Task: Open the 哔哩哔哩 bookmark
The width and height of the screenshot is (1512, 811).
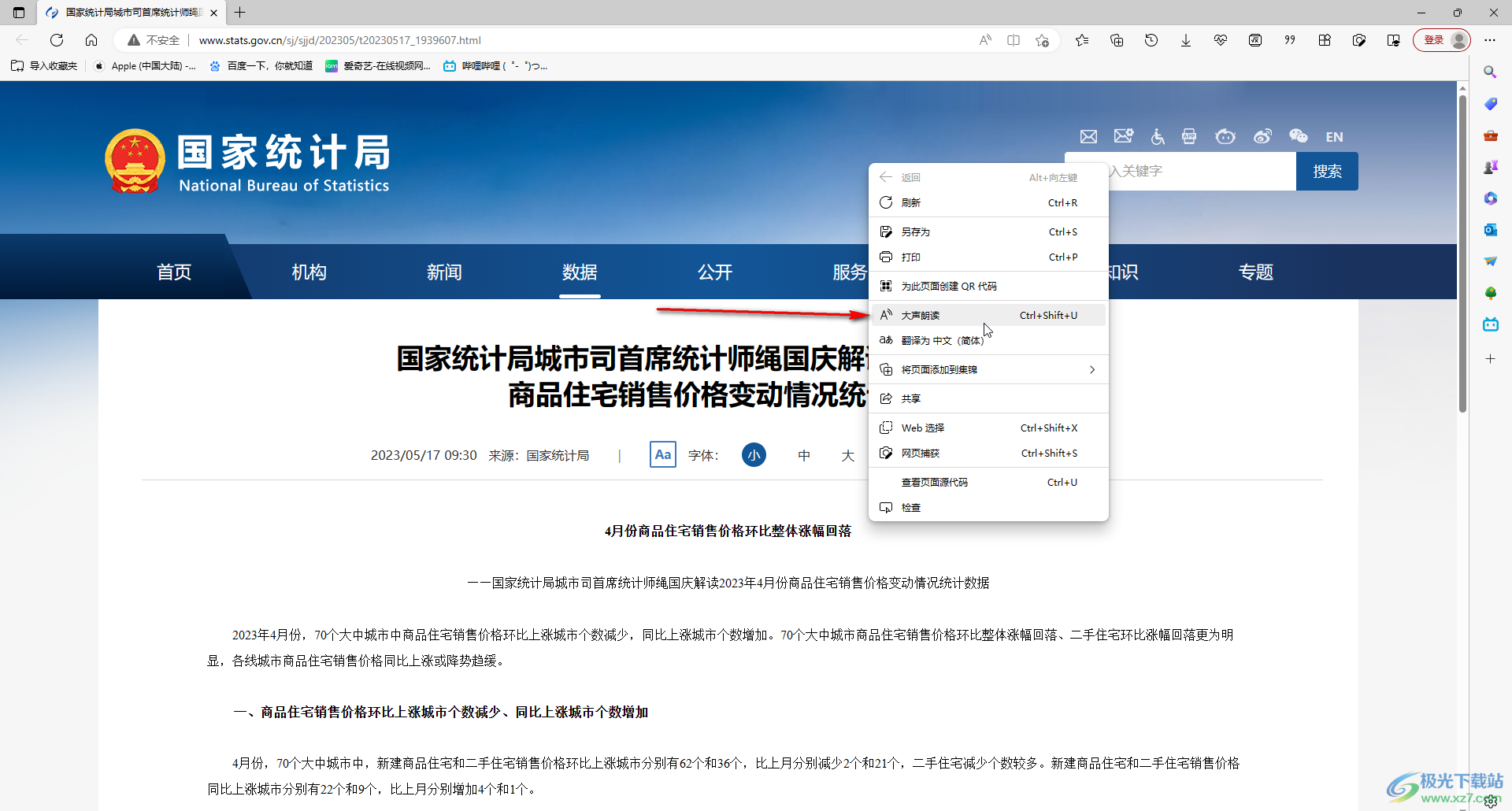Action: coord(495,66)
